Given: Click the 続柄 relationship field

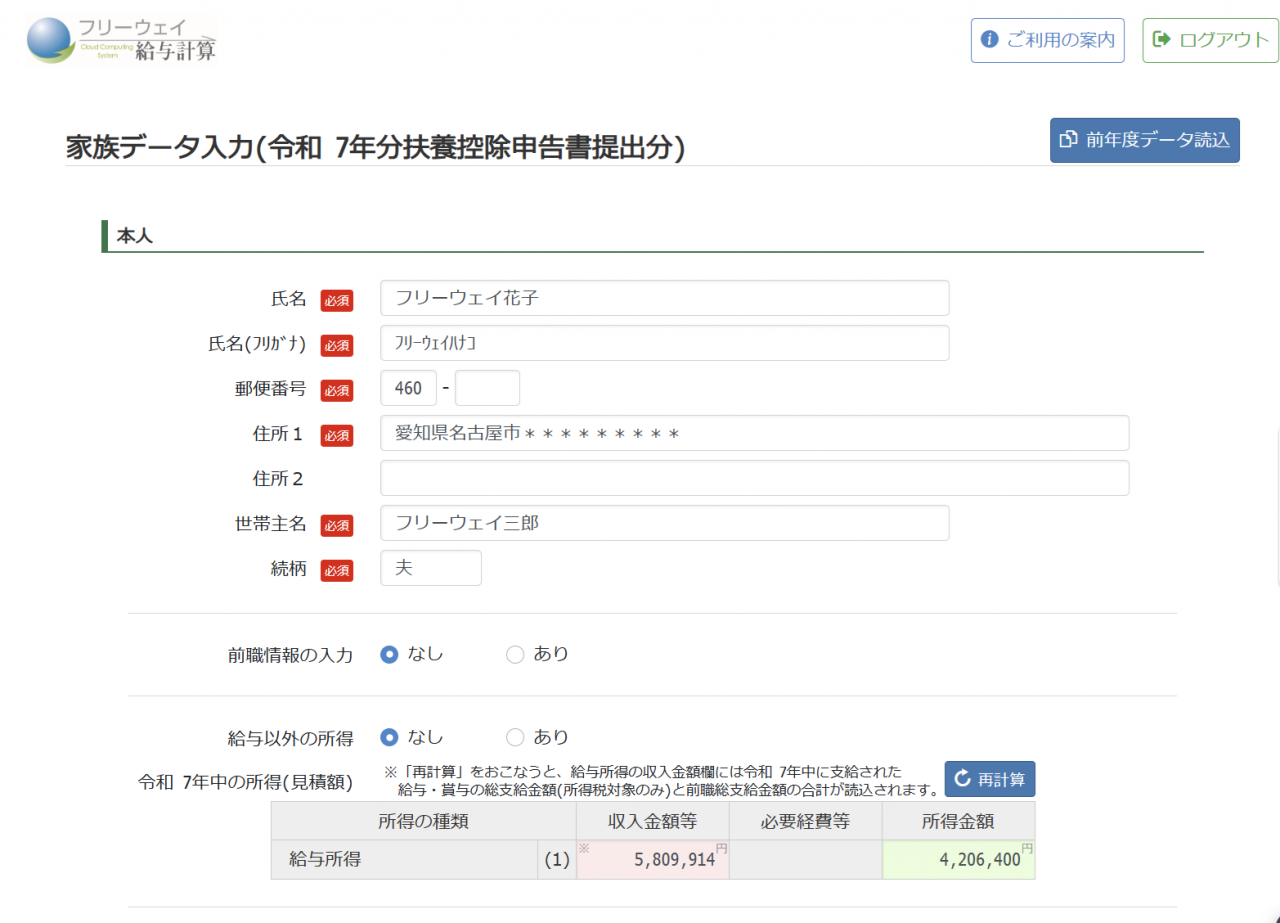Looking at the screenshot, I should tap(430, 568).
